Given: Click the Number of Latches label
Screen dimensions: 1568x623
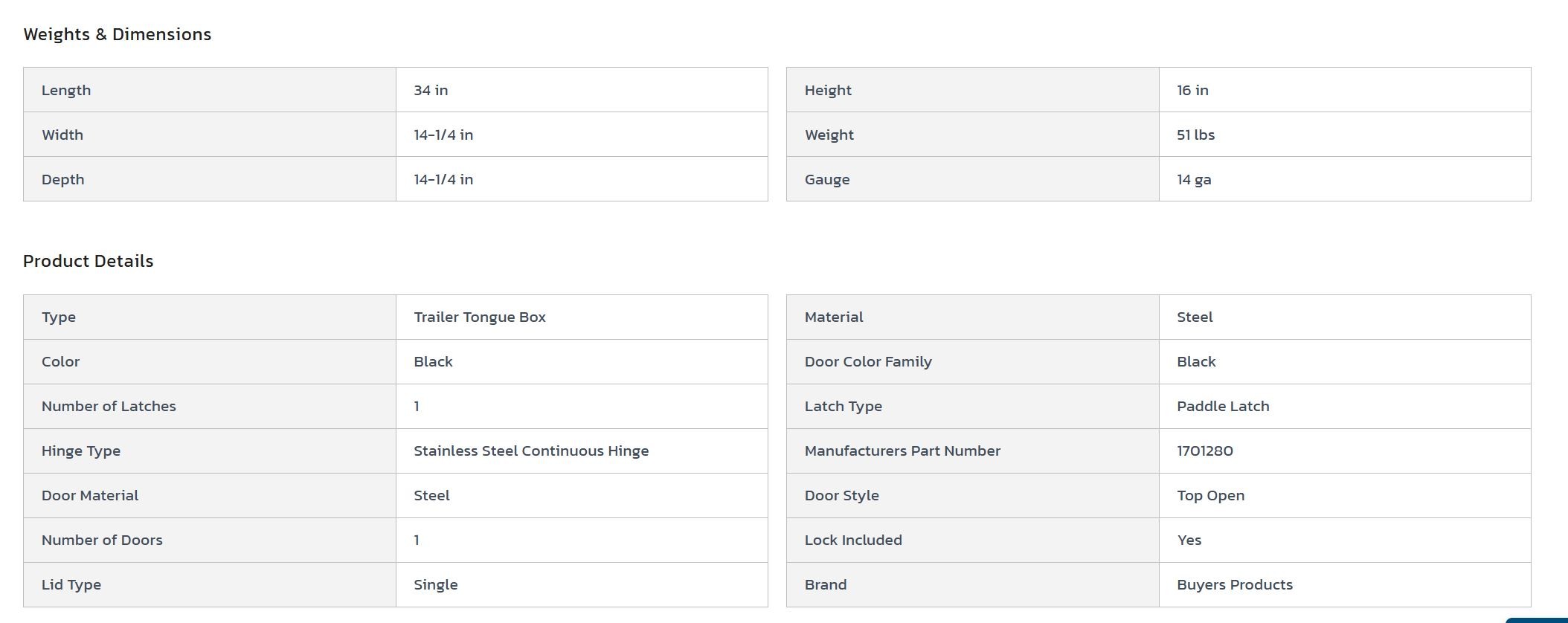Looking at the screenshot, I should coord(109,406).
